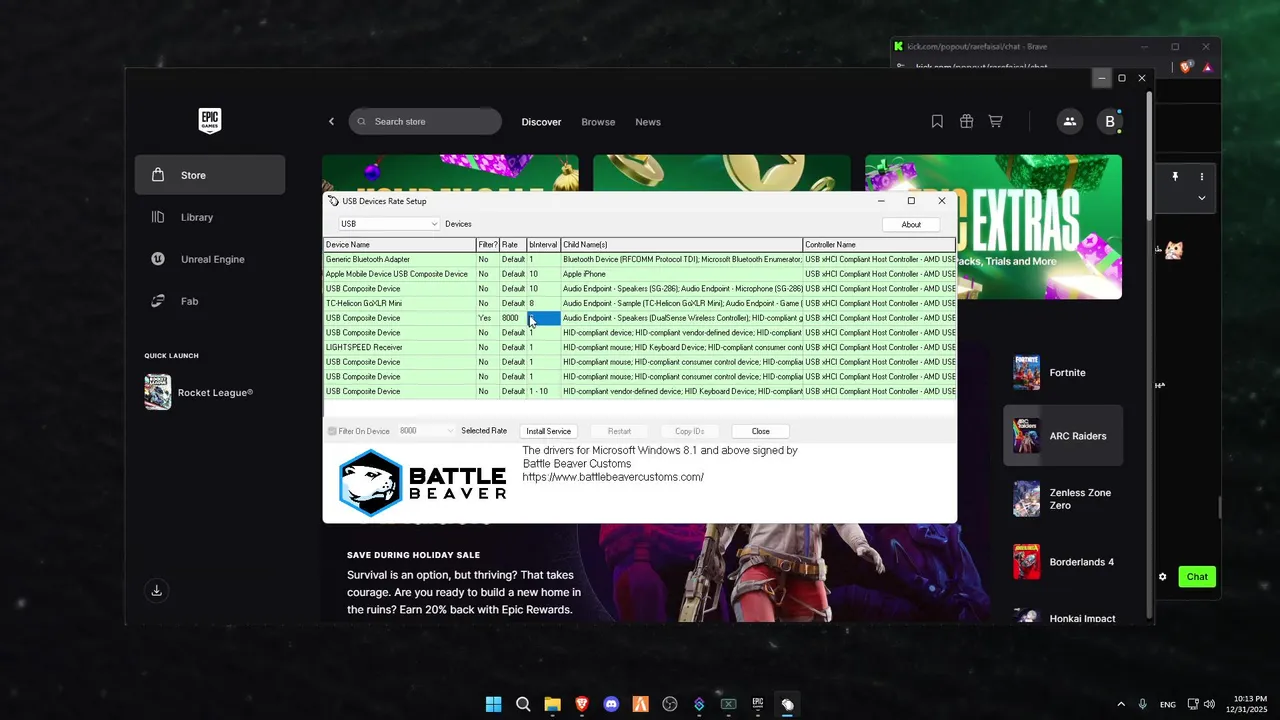Click the ENG language indicator in taskbar

(x=1168, y=705)
